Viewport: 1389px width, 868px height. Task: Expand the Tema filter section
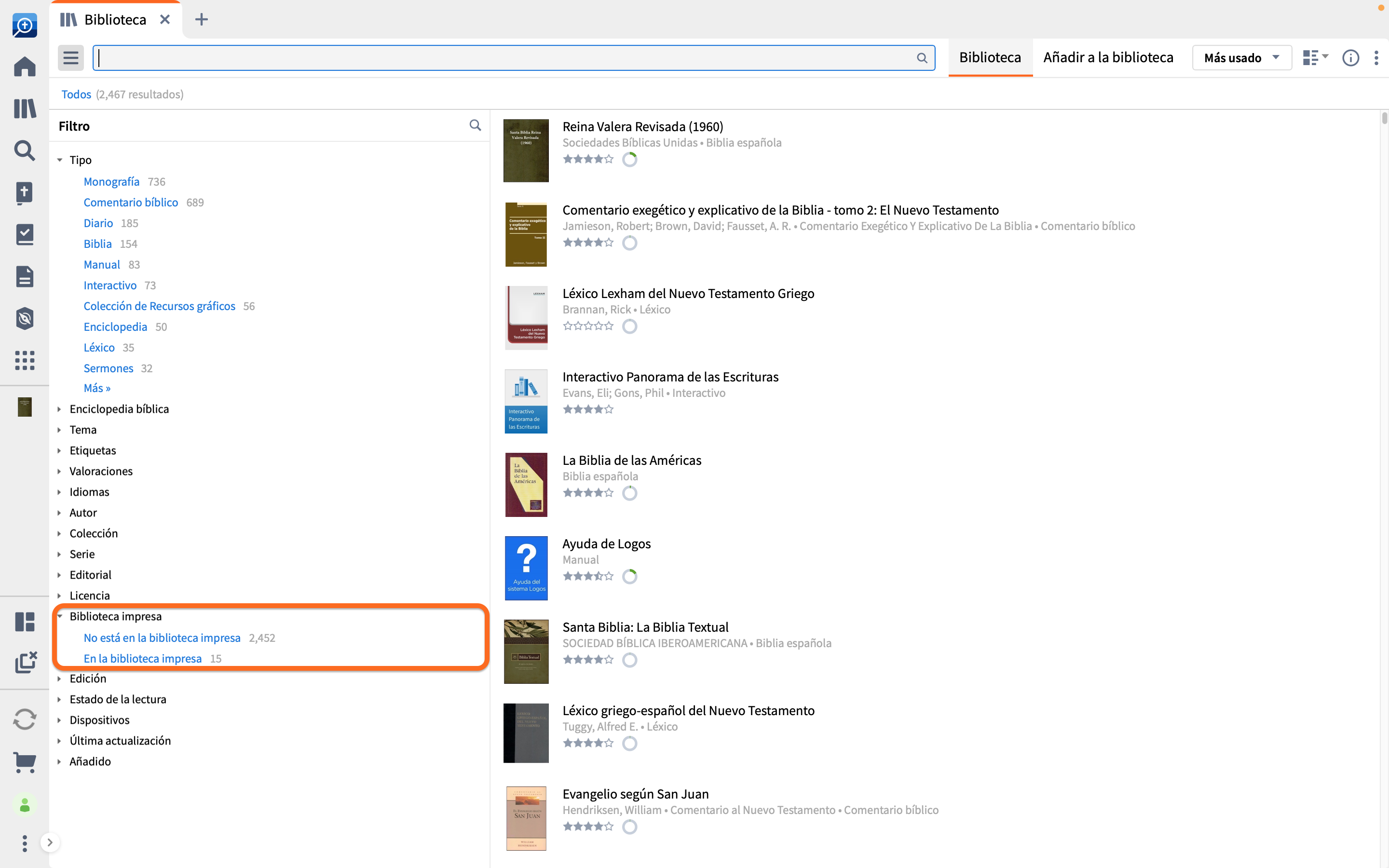[x=59, y=429]
